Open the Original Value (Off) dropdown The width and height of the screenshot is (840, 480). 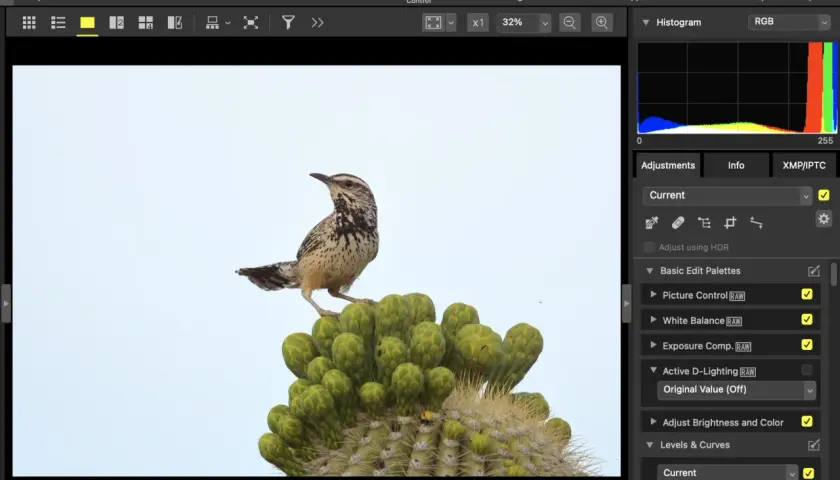737,389
